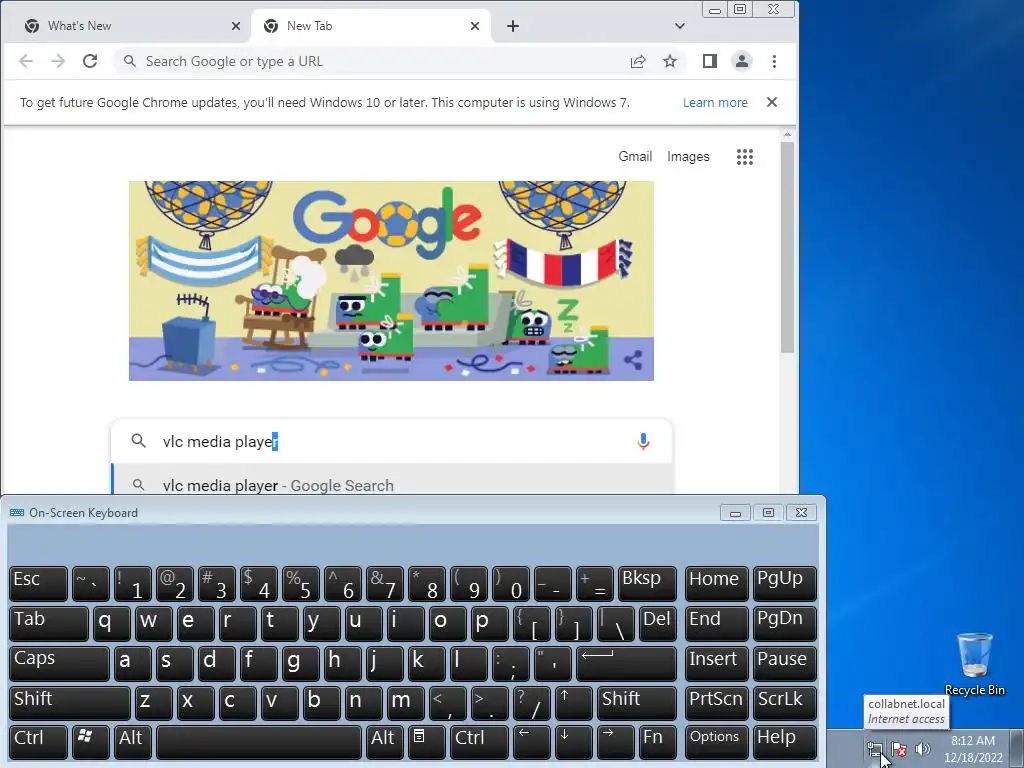Open Google Images link
Image resolution: width=1024 pixels, height=768 pixels.
[x=688, y=157]
